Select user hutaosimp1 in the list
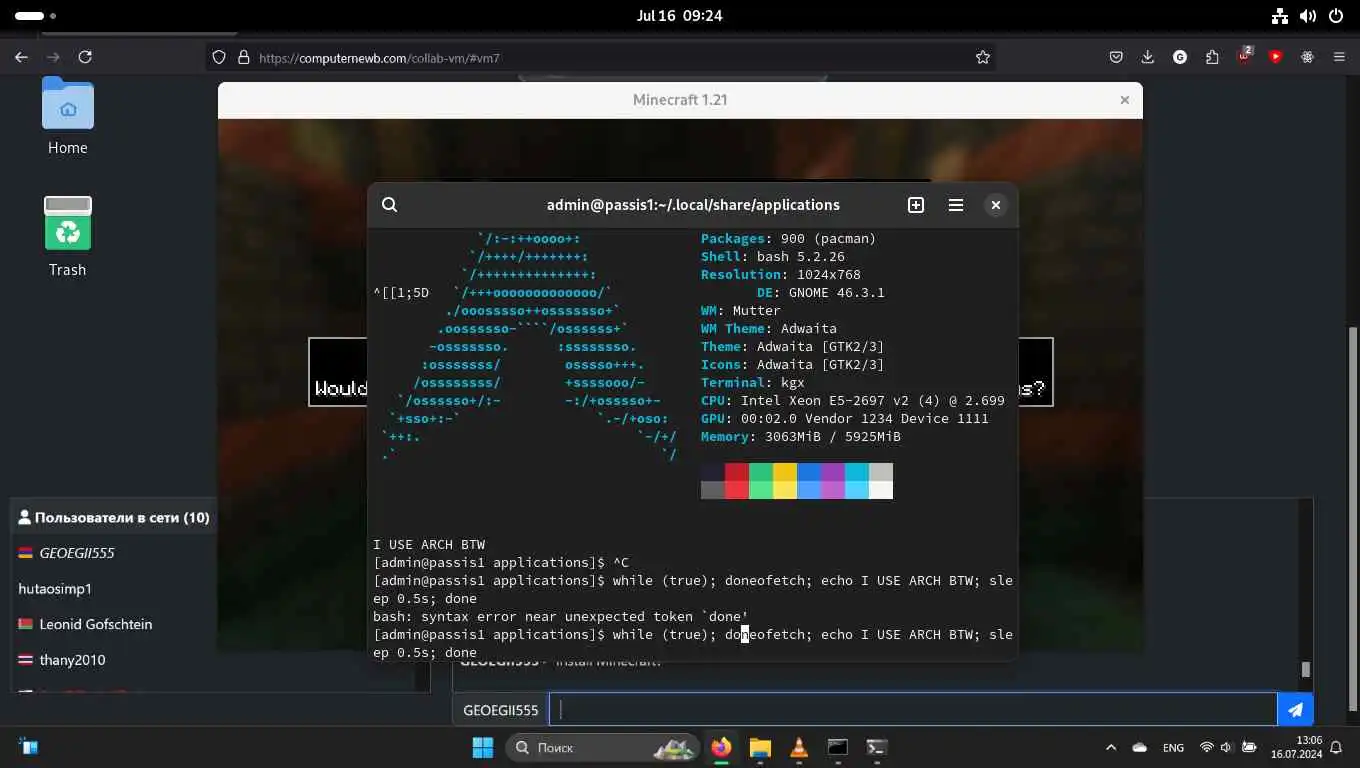Screen dimensions: 1360x768 pos(55,589)
